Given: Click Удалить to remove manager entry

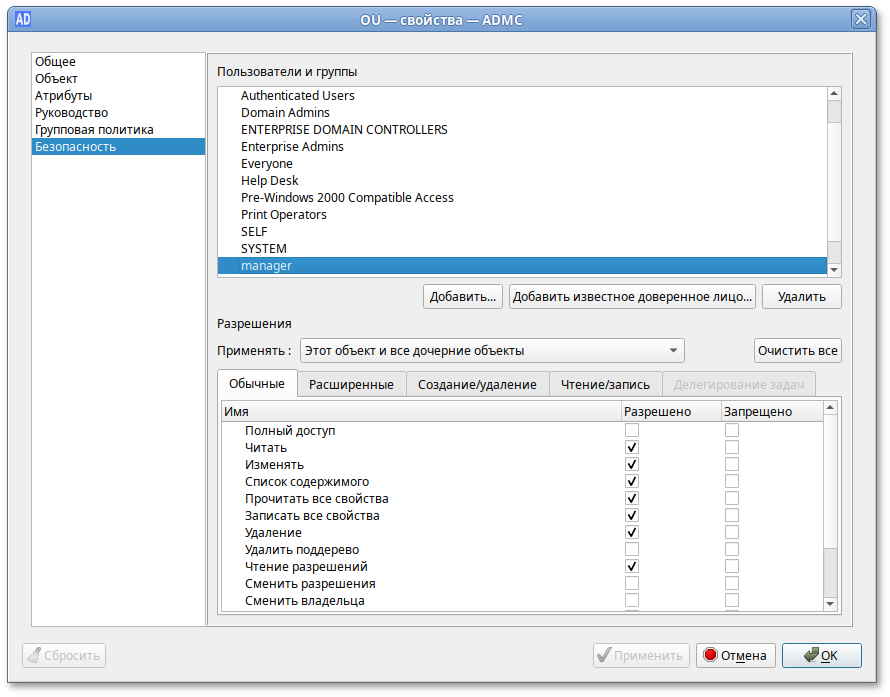Looking at the screenshot, I should point(801,296).
